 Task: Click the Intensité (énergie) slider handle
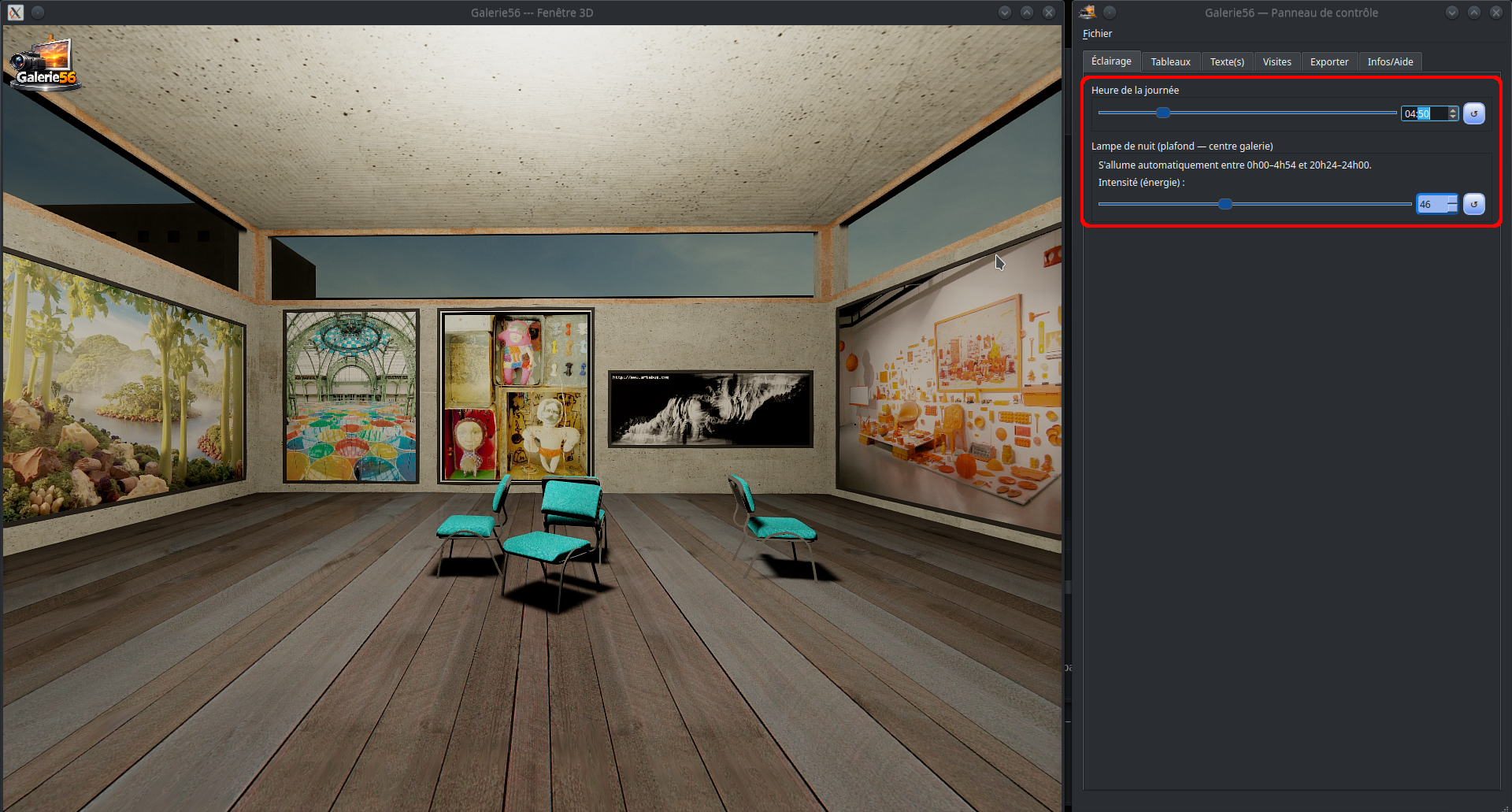click(x=1225, y=204)
